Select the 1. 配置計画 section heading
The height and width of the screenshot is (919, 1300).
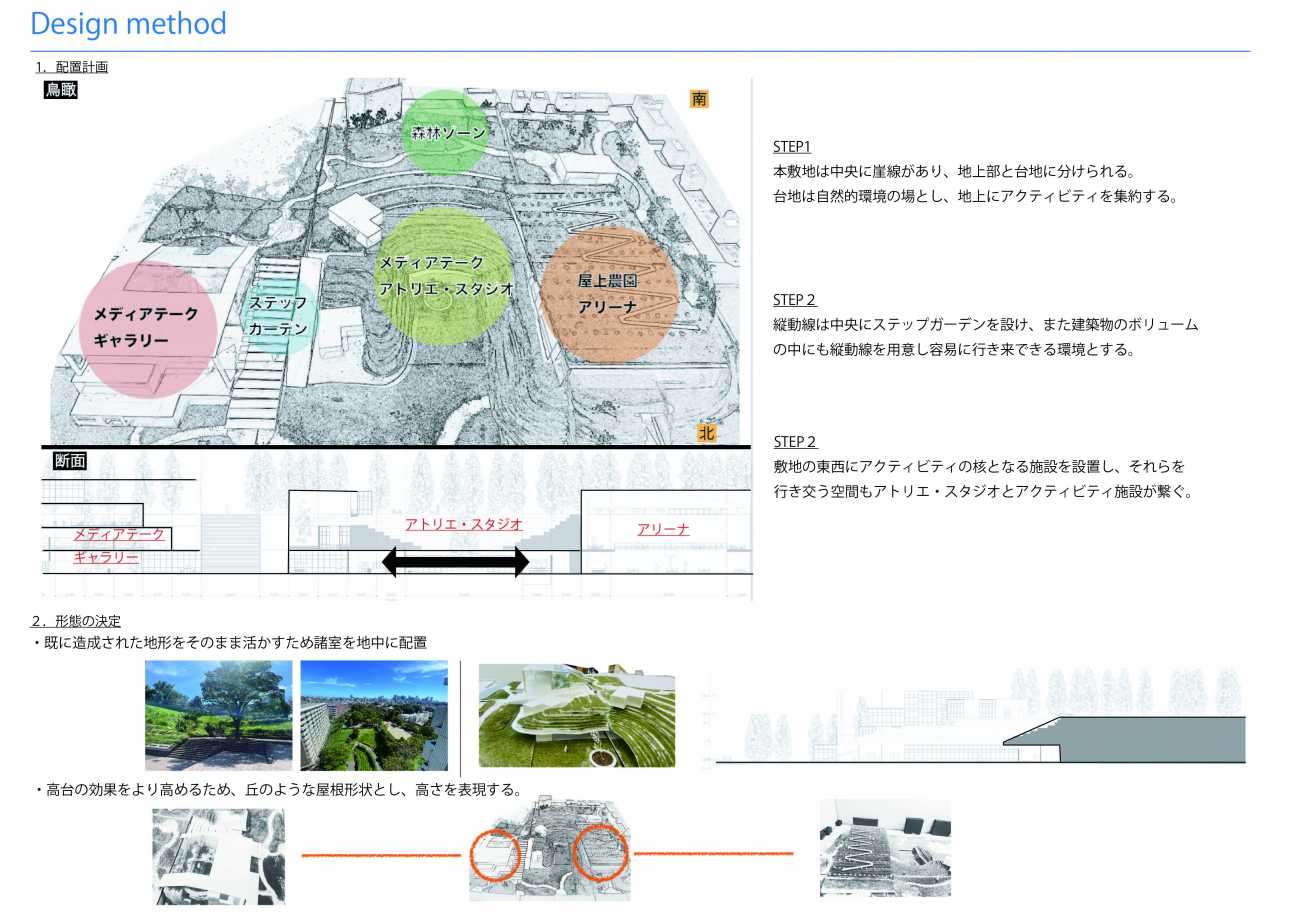[x=71, y=67]
